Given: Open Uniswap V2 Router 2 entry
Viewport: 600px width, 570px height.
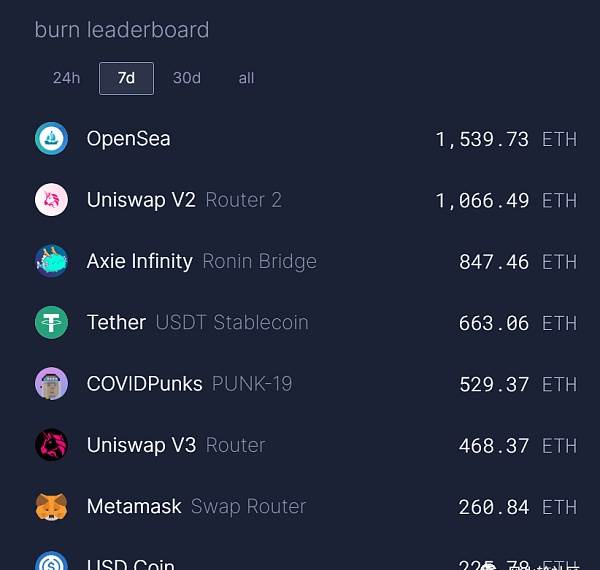Looking at the screenshot, I should click(305, 200).
